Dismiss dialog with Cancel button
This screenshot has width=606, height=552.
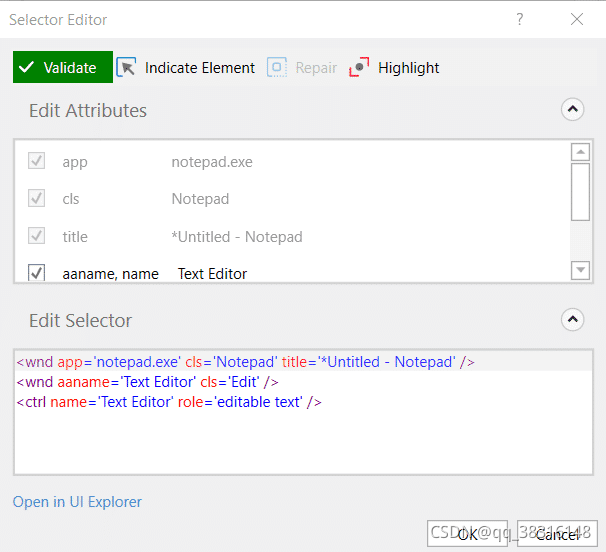(x=557, y=533)
